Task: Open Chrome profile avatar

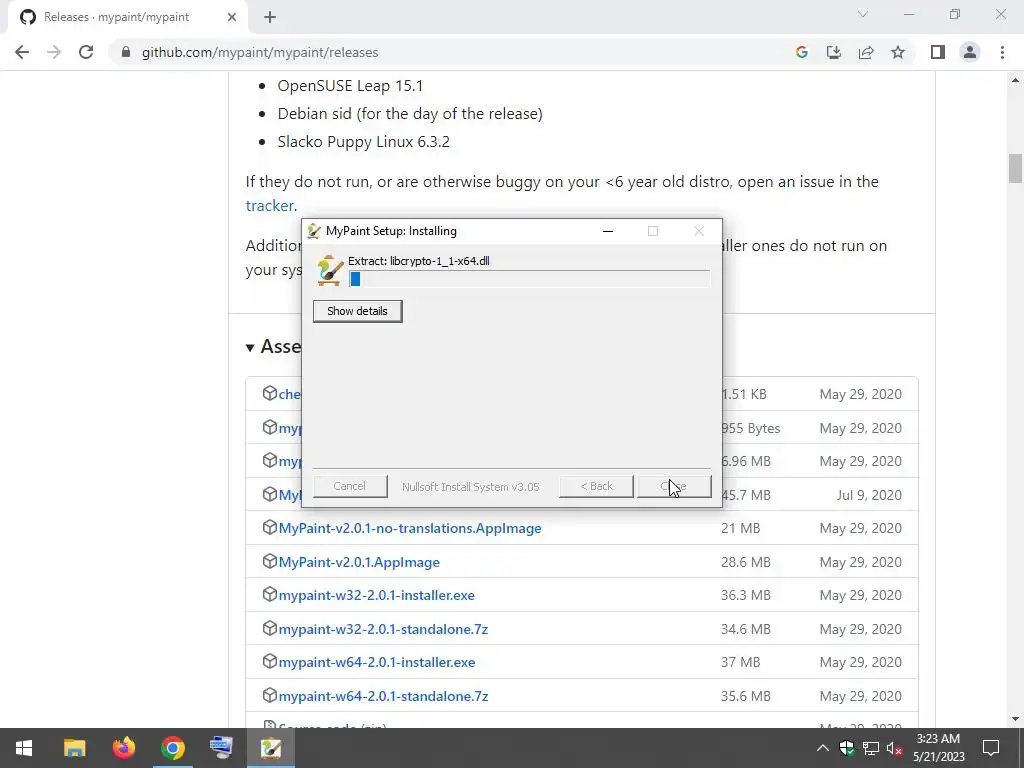Action: (x=970, y=52)
